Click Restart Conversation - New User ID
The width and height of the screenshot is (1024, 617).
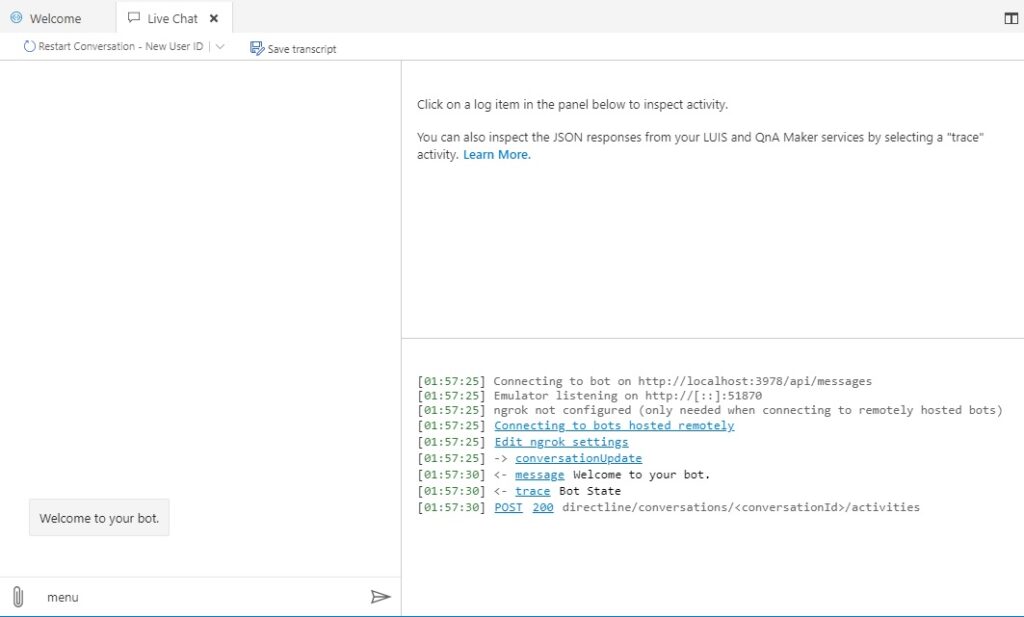120,47
